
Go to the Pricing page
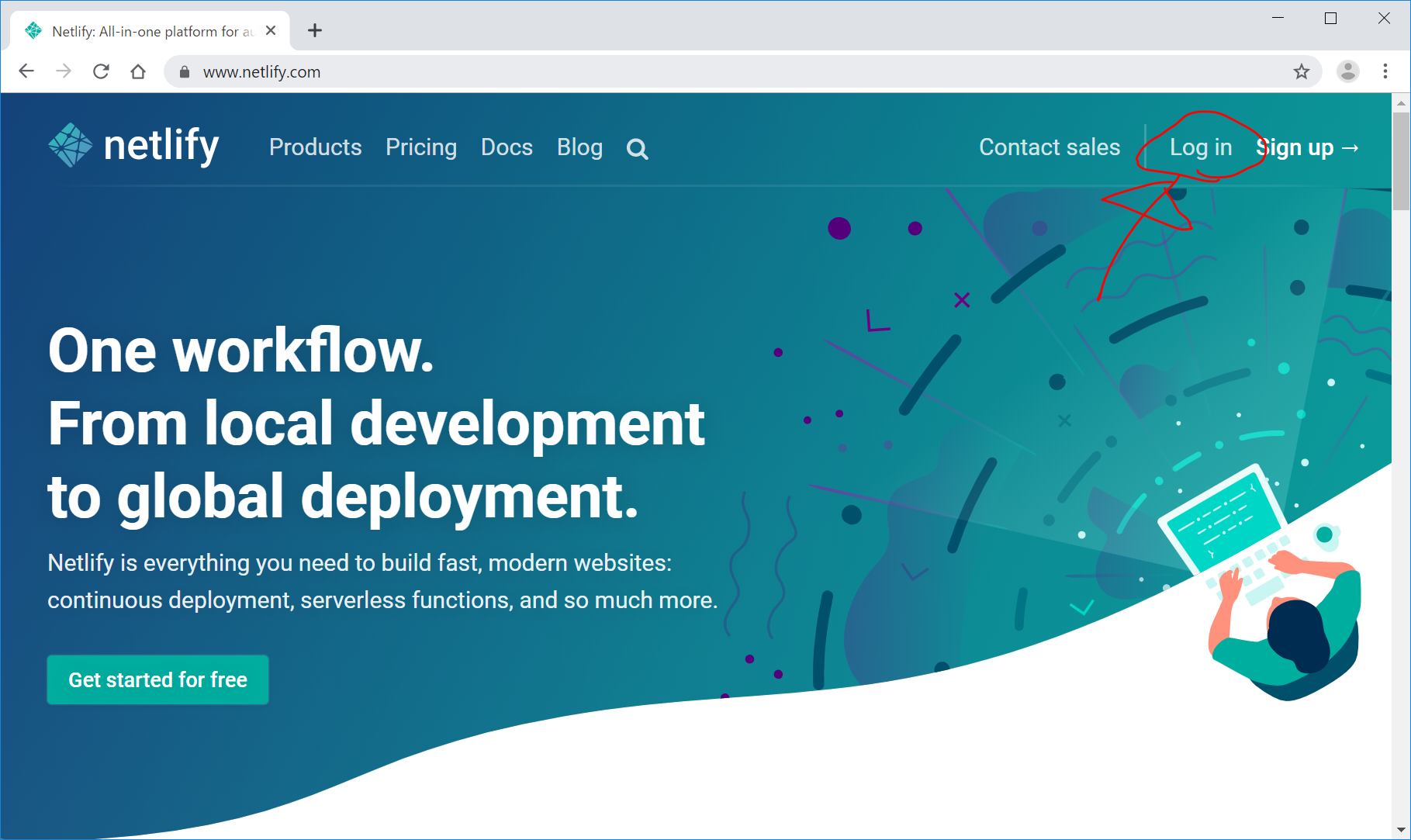(x=421, y=147)
